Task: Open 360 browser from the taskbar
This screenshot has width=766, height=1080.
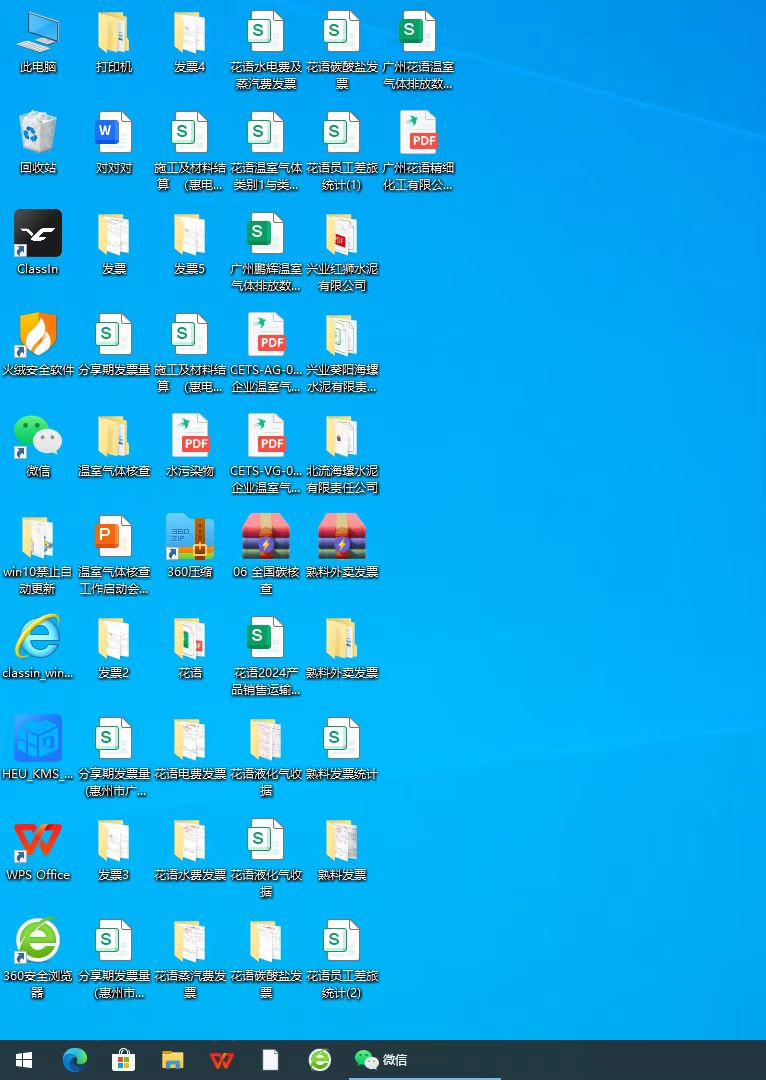Action: click(320, 1059)
